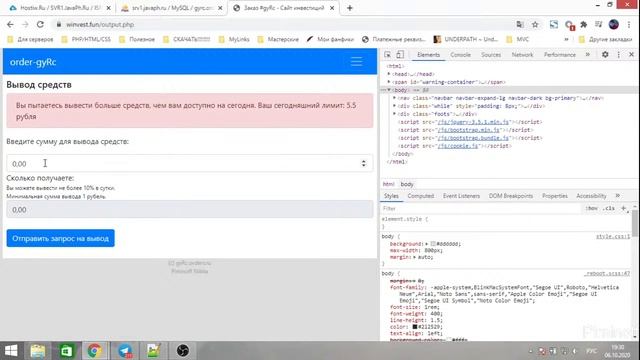Open Chrome three-dot menu

629,24
